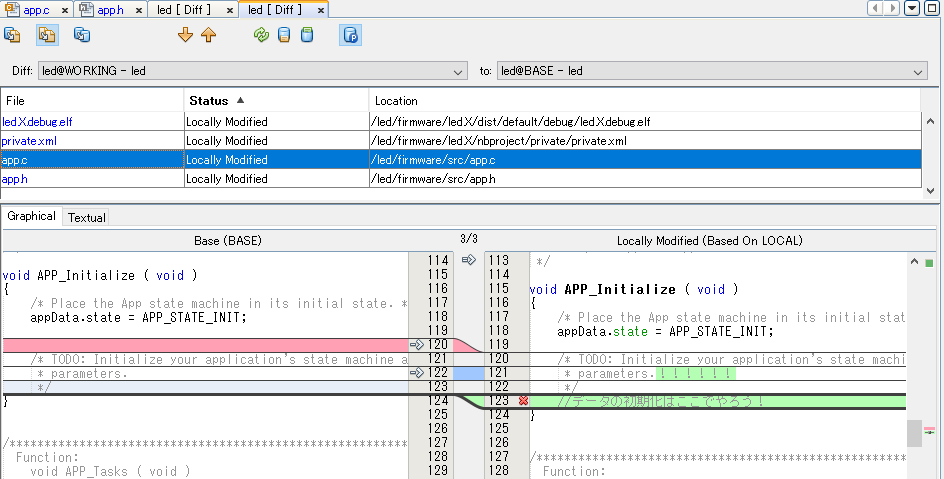Image resolution: width=944 pixels, height=479 pixels.
Task: Click the diff pane vertical scrollbar thumb
Action: point(914,432)
